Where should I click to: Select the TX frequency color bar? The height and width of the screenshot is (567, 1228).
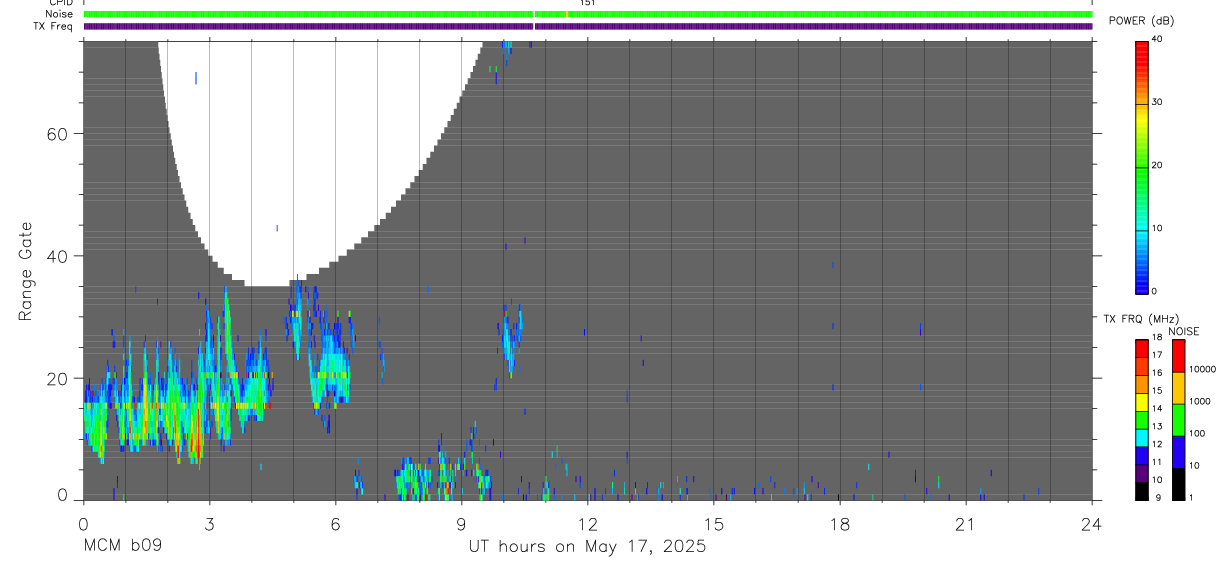point(1142,420)
